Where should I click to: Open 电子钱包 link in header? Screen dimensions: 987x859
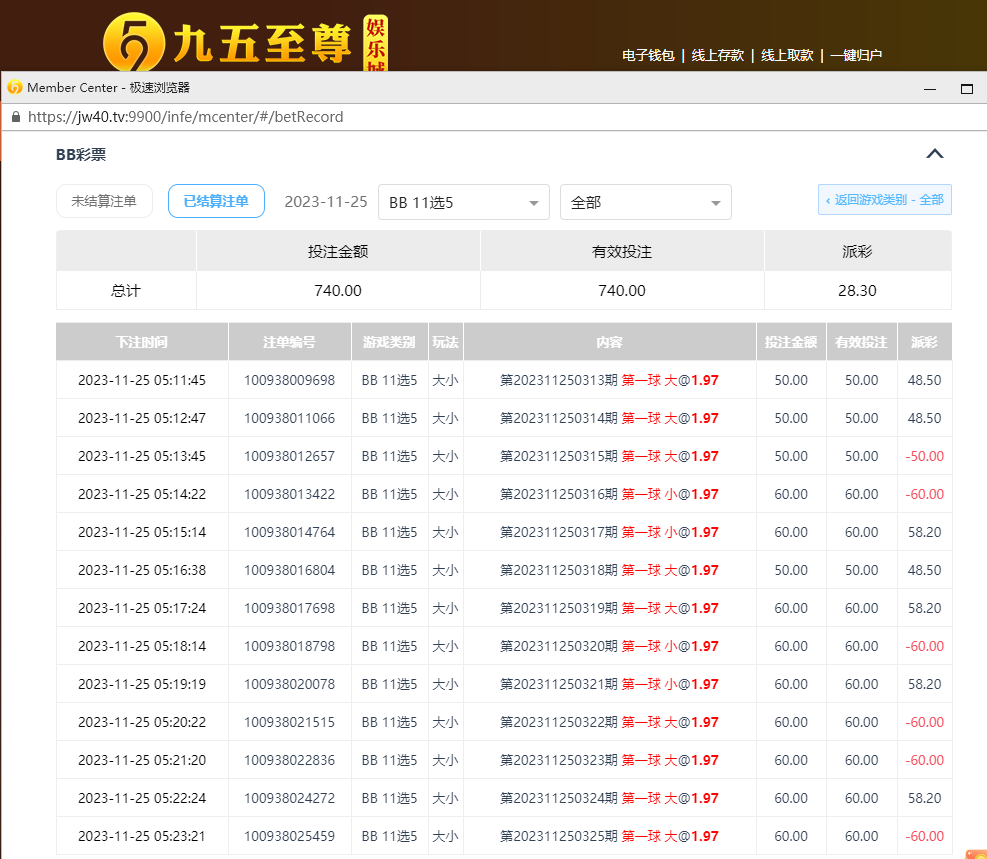(648, 55)
